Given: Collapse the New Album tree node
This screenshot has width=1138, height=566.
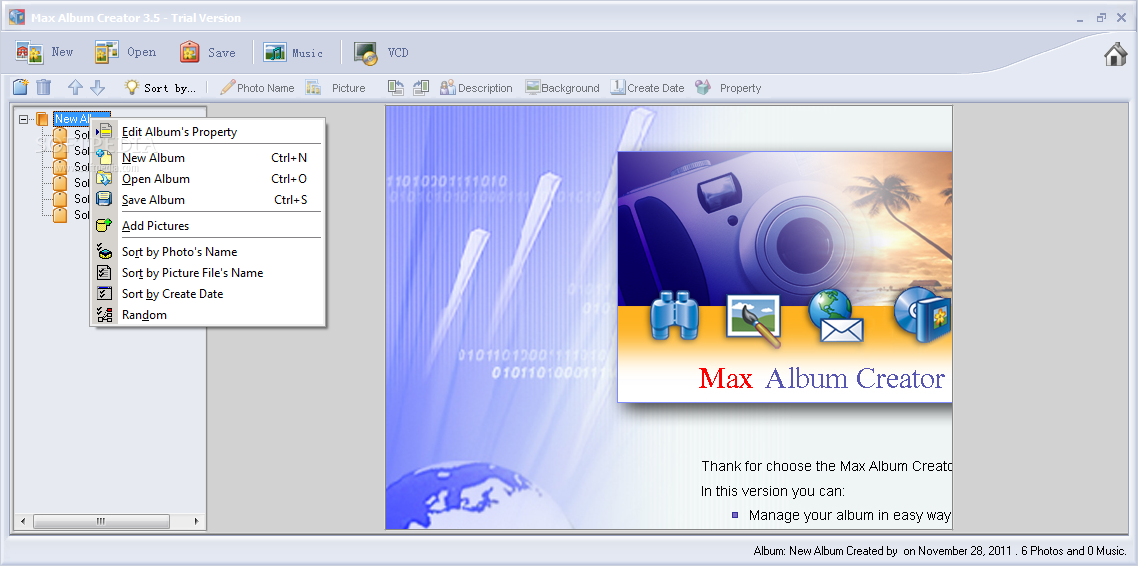Looking at the screenshot, I should [24, 119].
